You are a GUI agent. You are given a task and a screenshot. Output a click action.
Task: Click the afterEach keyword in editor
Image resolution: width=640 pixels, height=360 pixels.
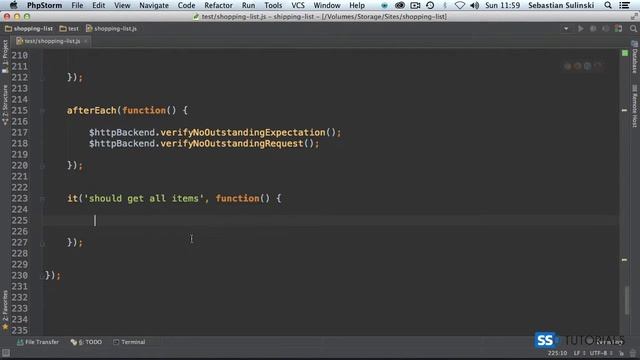(91, 111)
